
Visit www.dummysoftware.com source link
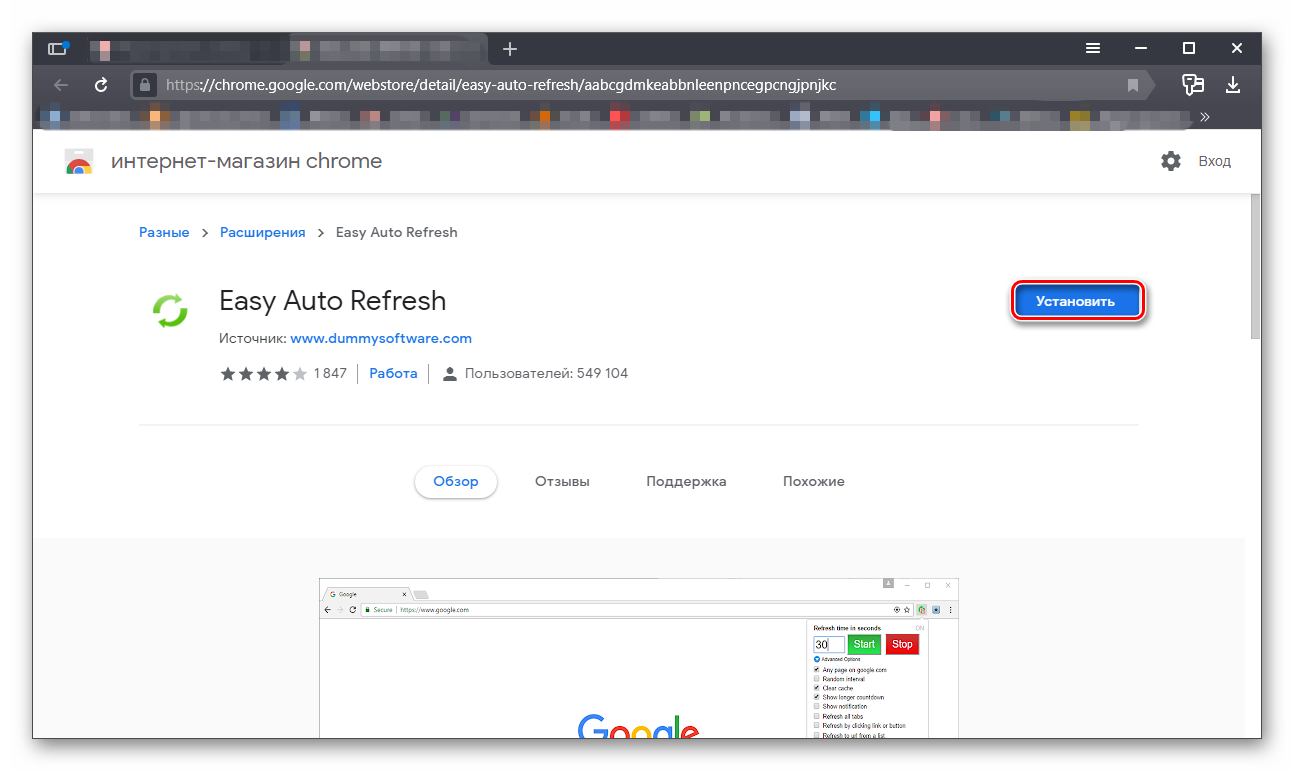[381, 338]
